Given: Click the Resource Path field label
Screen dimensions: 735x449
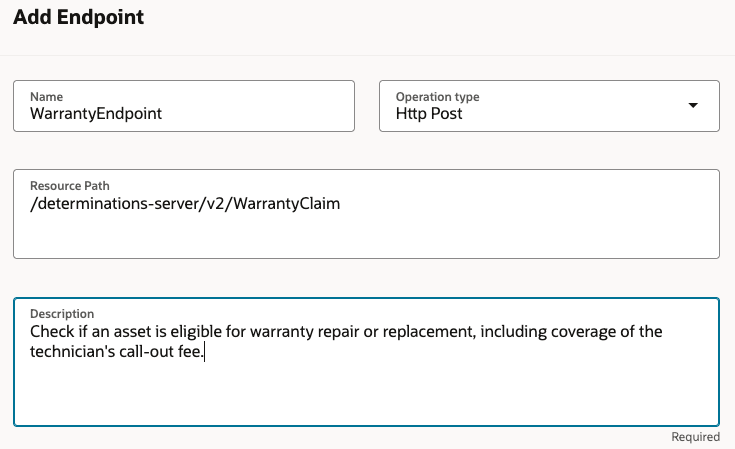Looking at the screenshot, I should coord(70,186).
